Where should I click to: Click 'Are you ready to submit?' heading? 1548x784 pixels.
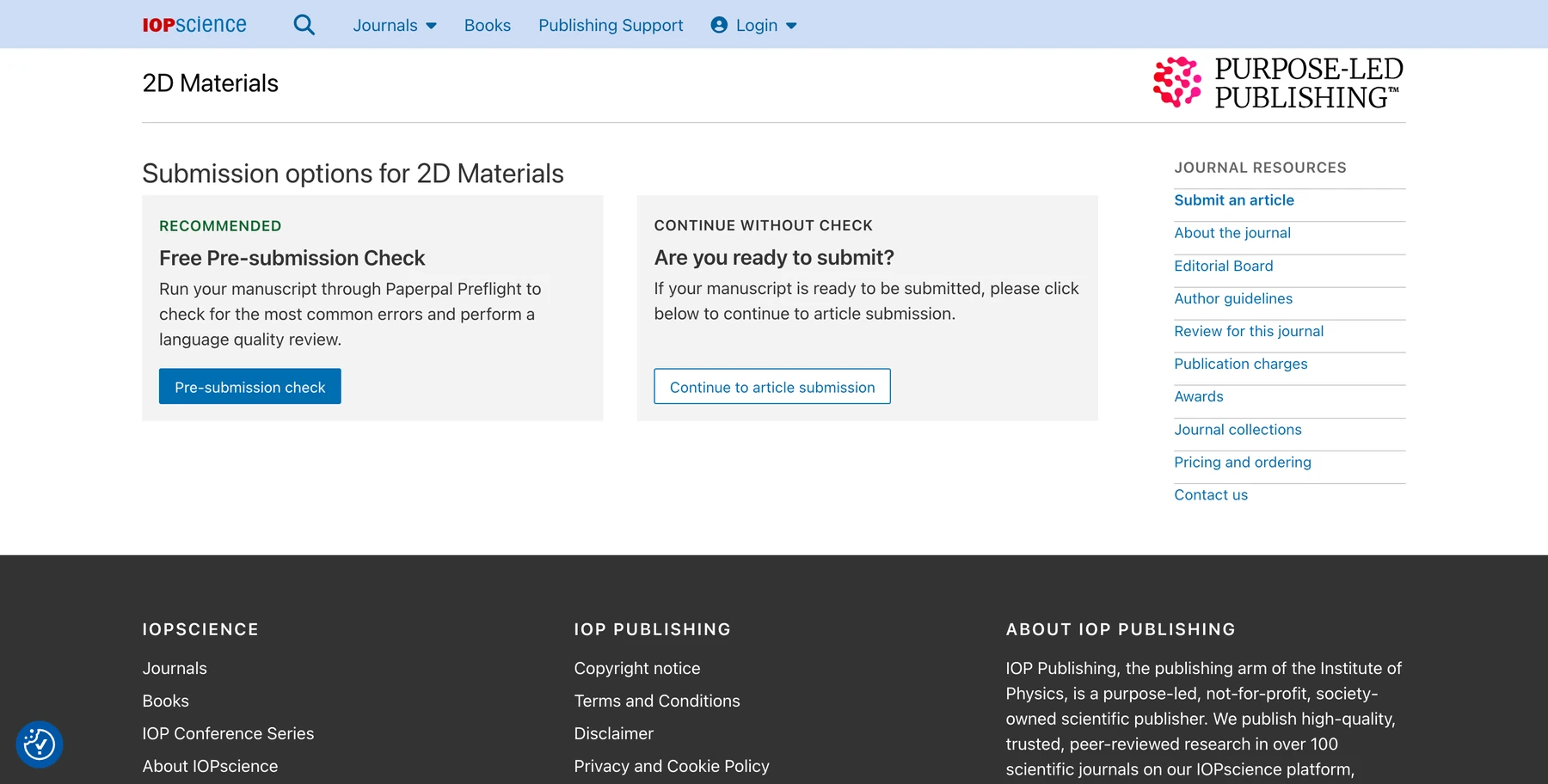(774, 257)
